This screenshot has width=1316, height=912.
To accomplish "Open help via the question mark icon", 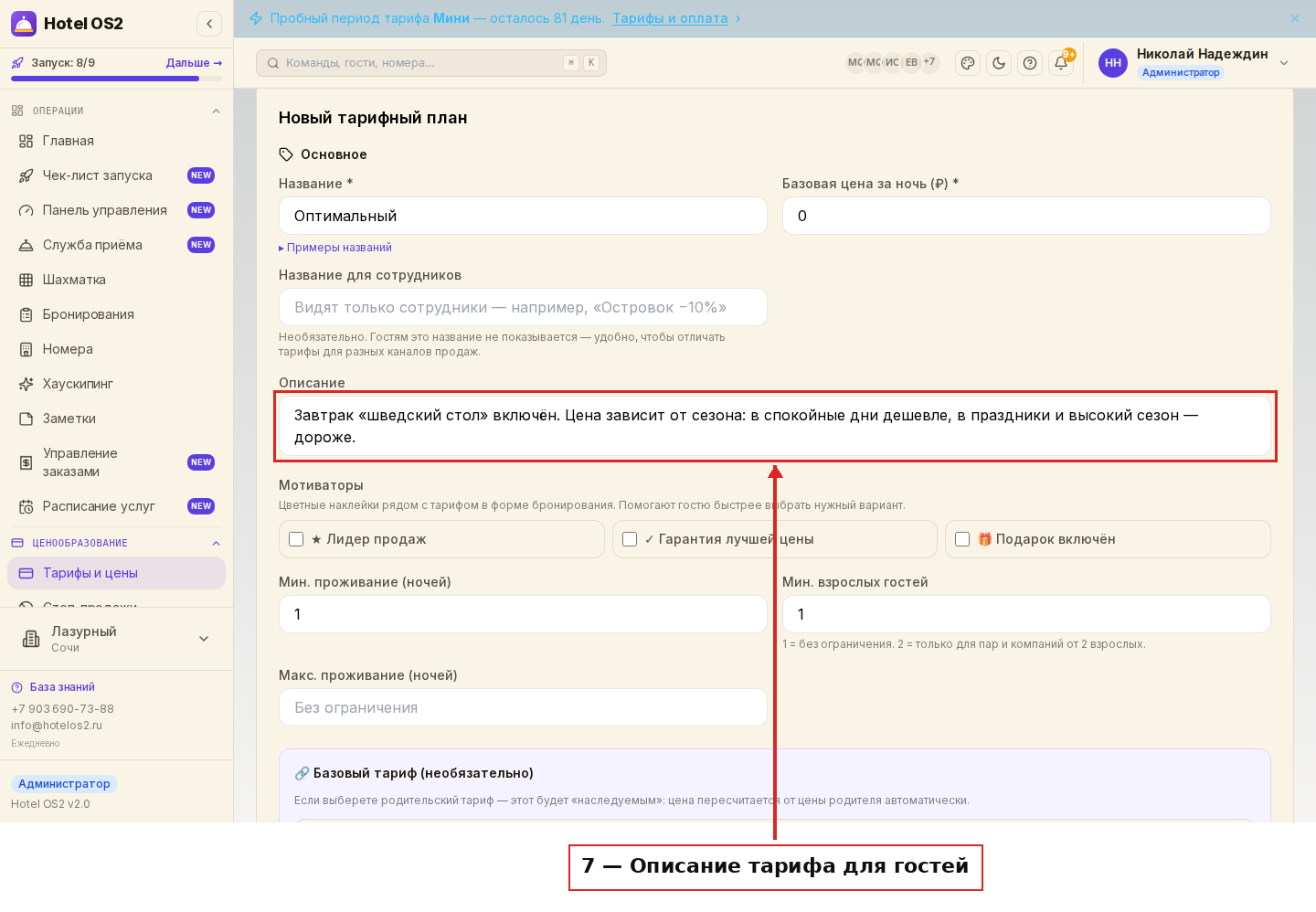I will coord(1030,63).
